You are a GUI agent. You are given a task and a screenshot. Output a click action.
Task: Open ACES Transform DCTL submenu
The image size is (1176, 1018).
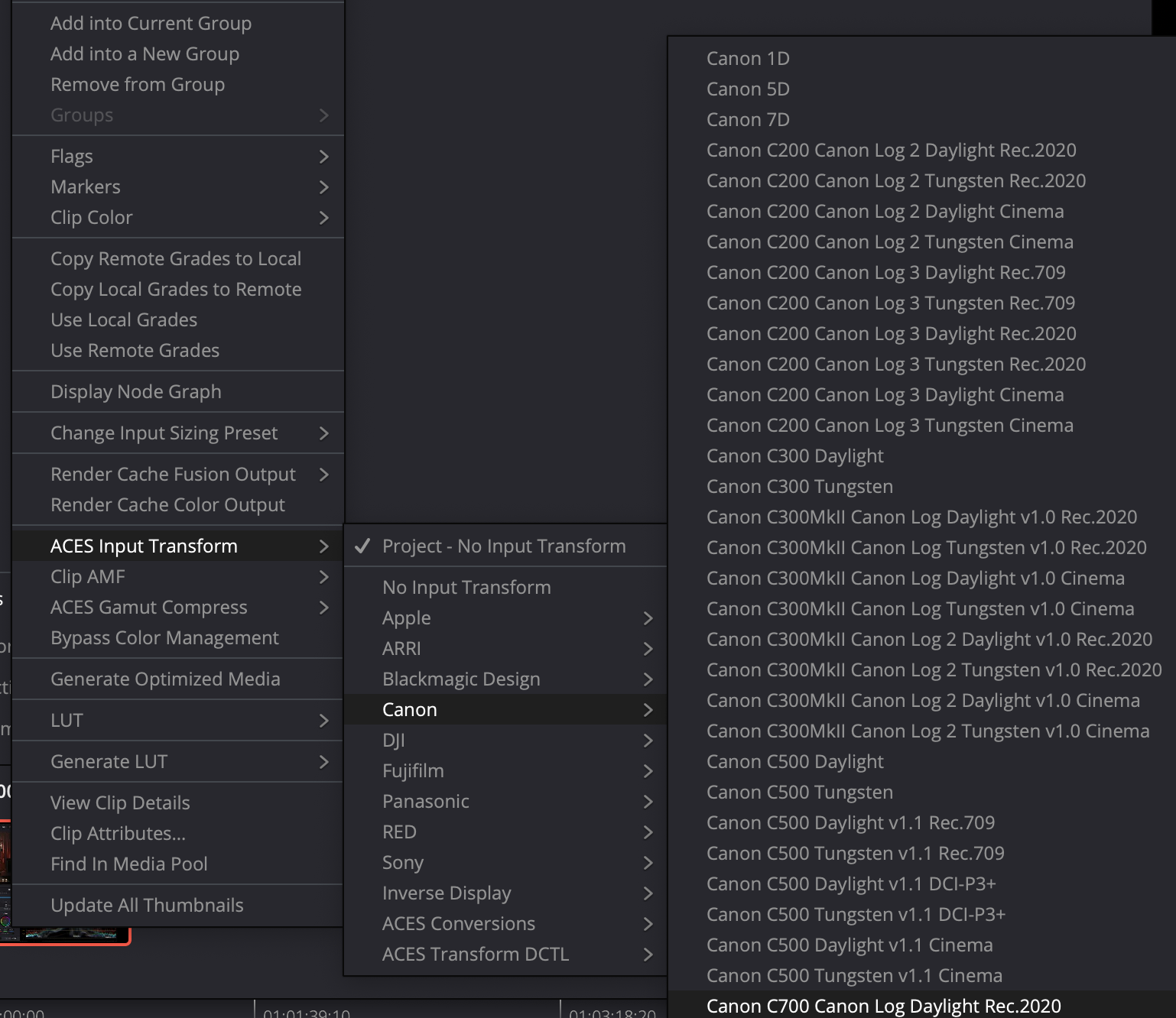(x=505, y=954)
